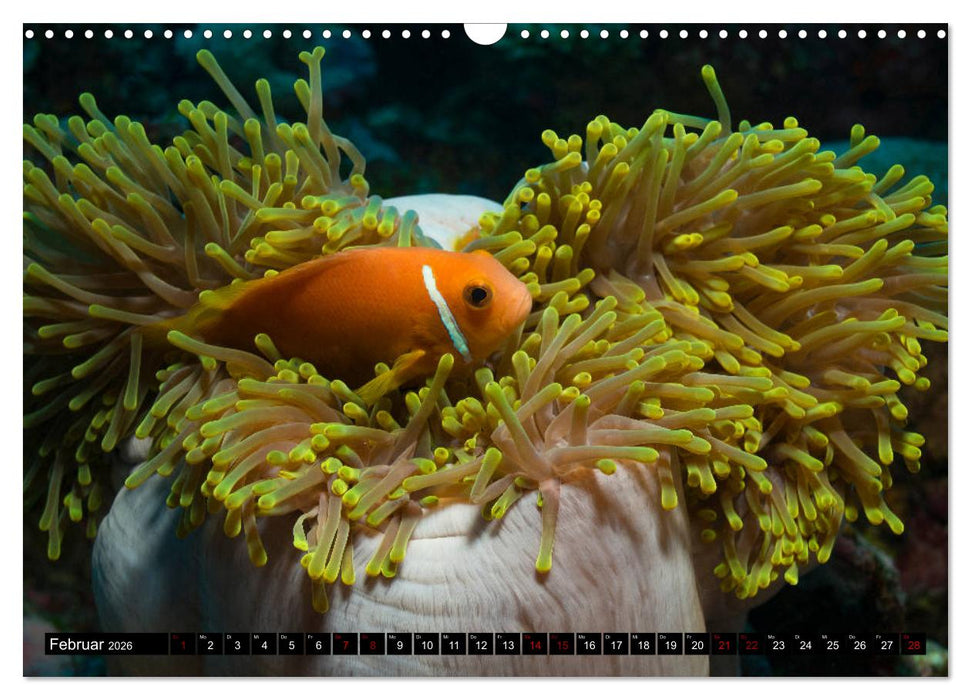Select Saturday 7 in the date strip
Image resolution: width=971 pixels, height=700 pixels.
tap(345, 645)
